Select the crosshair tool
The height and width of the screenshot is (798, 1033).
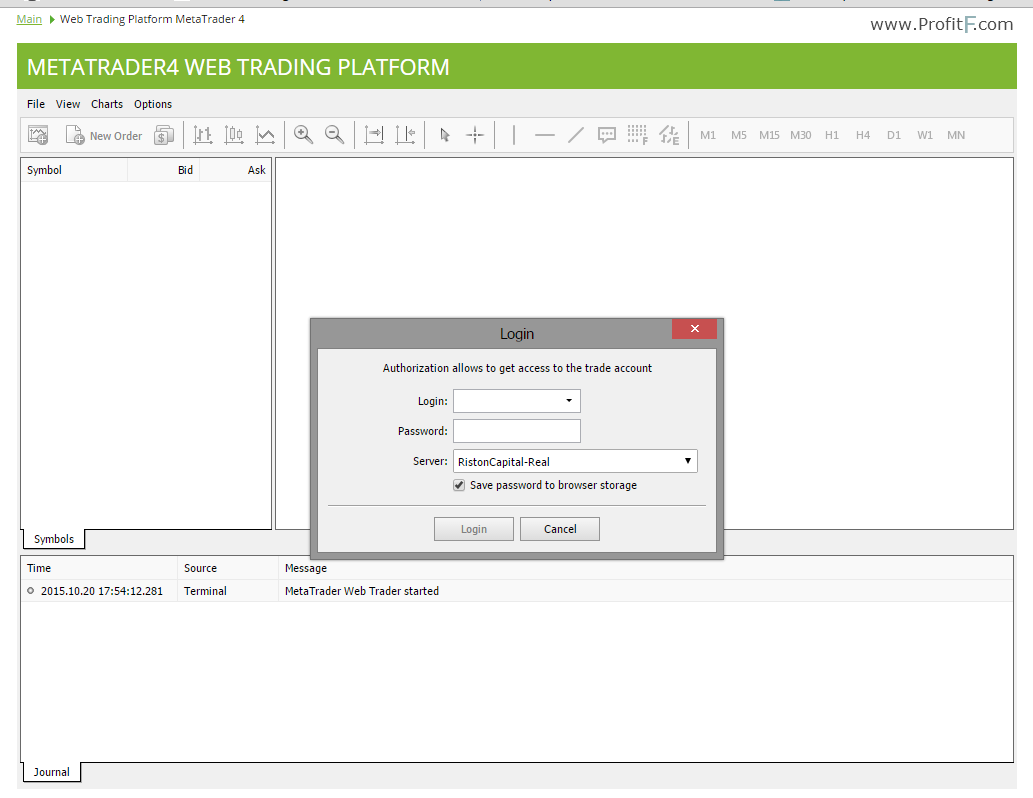point(475,135)
